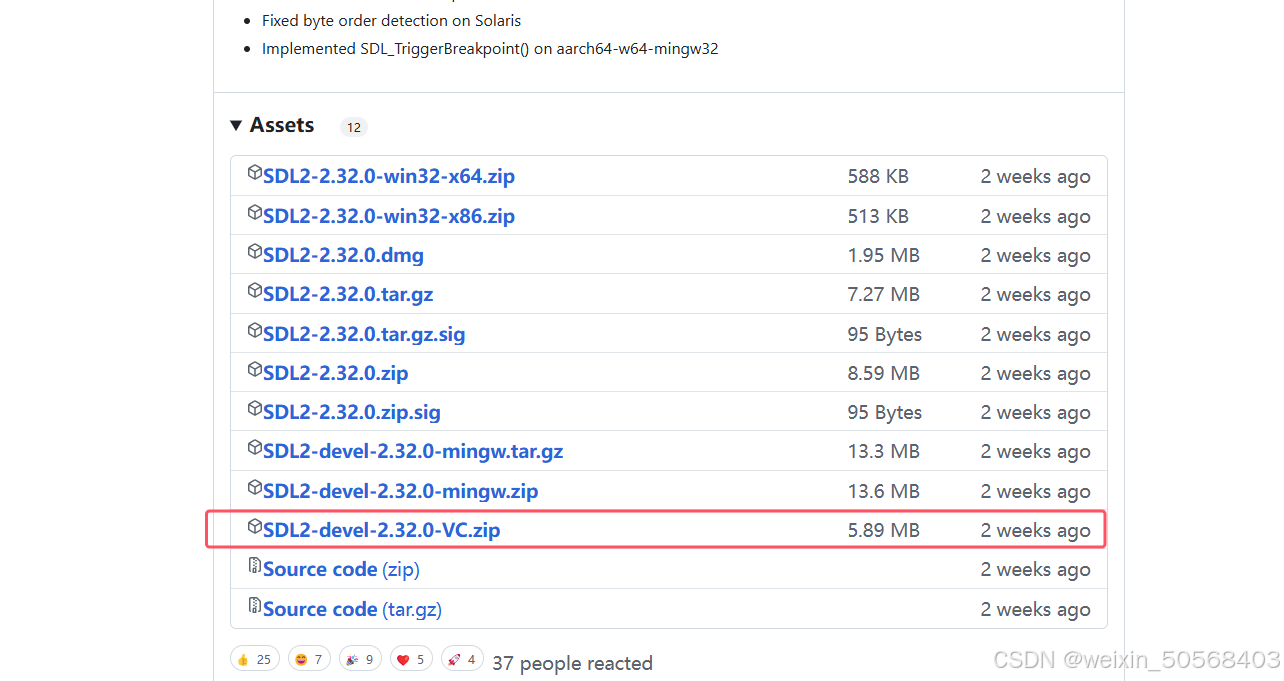Click package icon beside SDL2-2.32.0.zip.sig
Viewport: 1284px width, 681px height.
click(x=254, y=408)
